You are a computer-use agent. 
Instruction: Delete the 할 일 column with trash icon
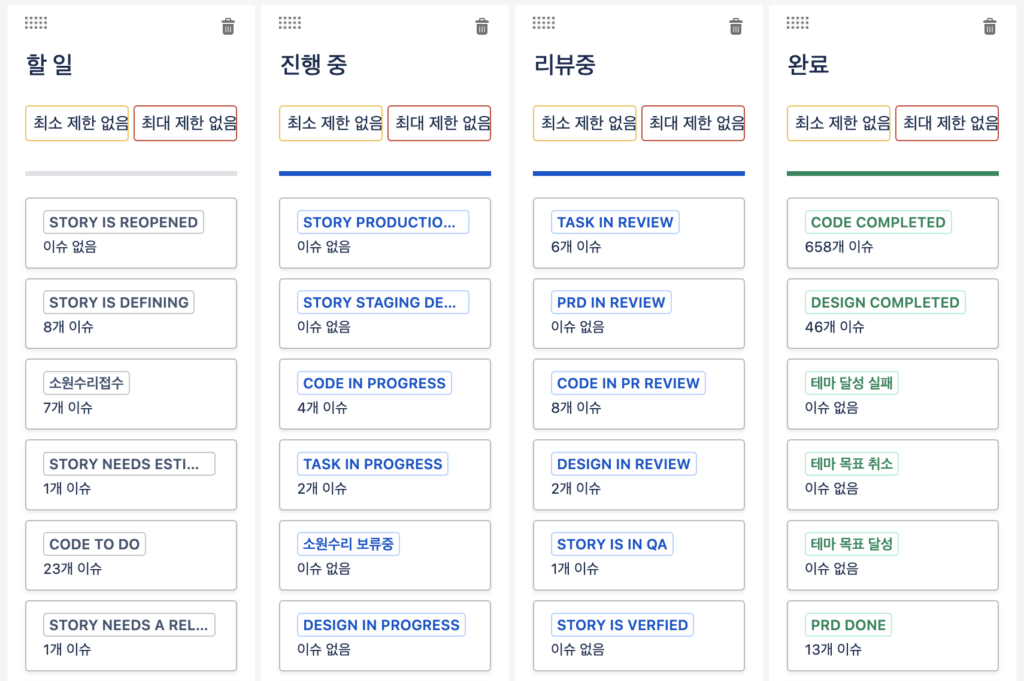point(228,27)
